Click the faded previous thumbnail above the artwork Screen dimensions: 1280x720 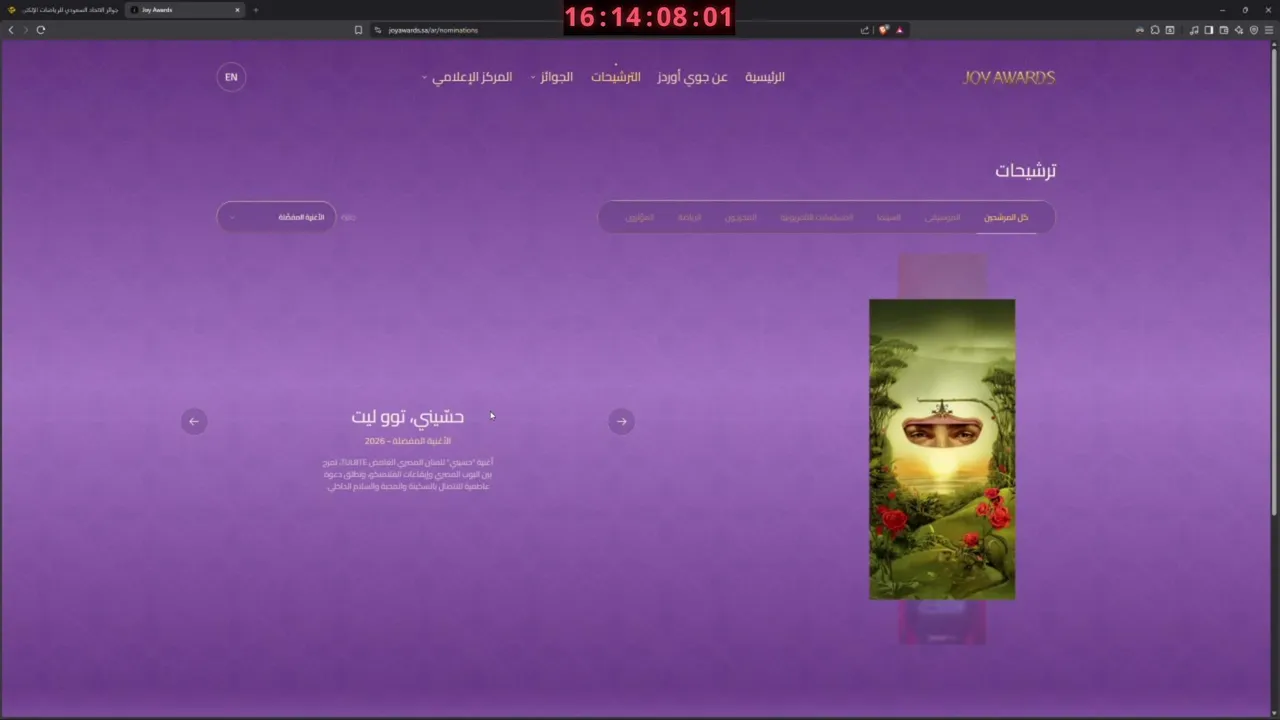[942, 276]
